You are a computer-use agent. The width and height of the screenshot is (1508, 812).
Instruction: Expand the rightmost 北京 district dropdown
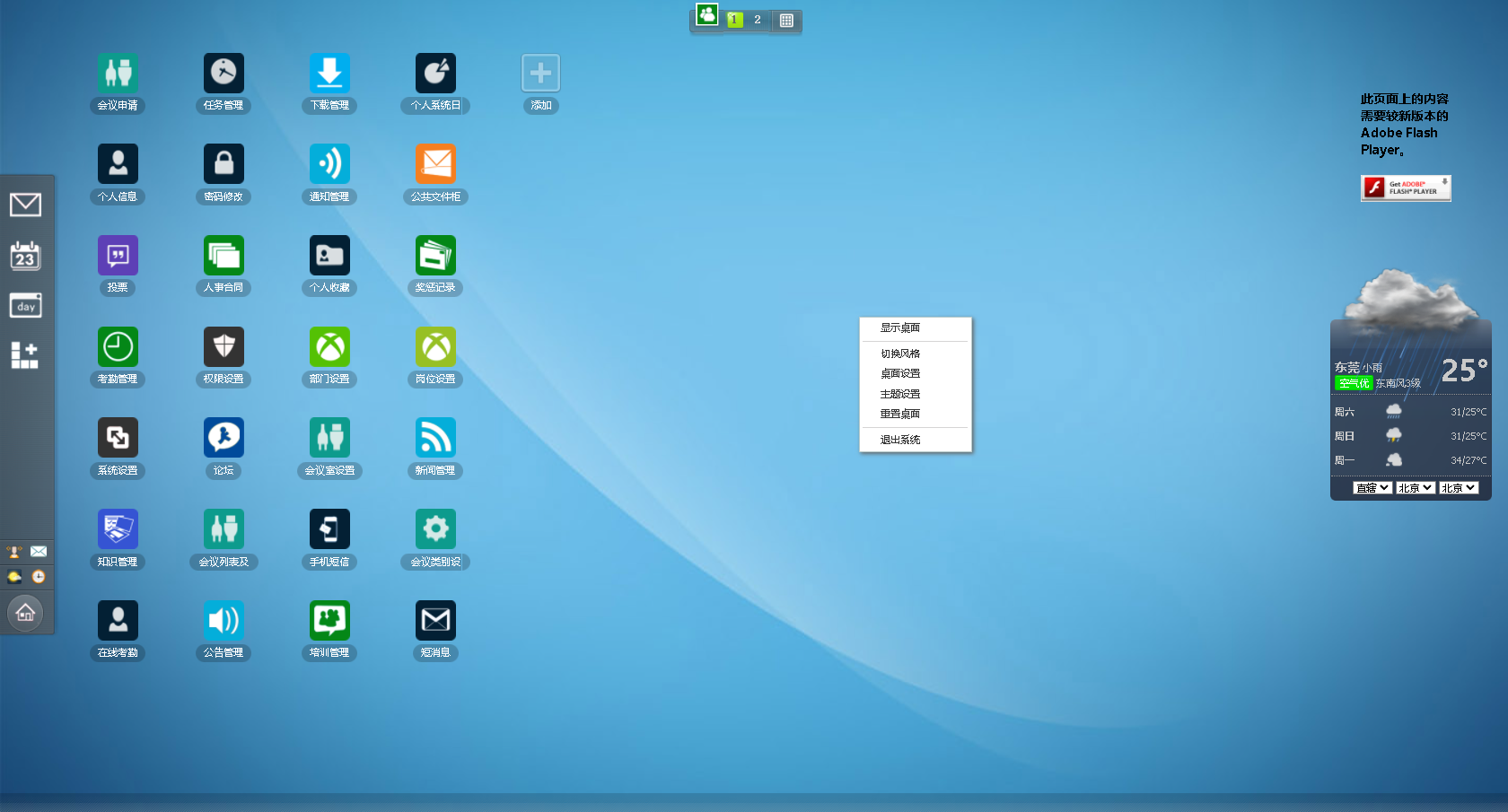pos(1458,488)
